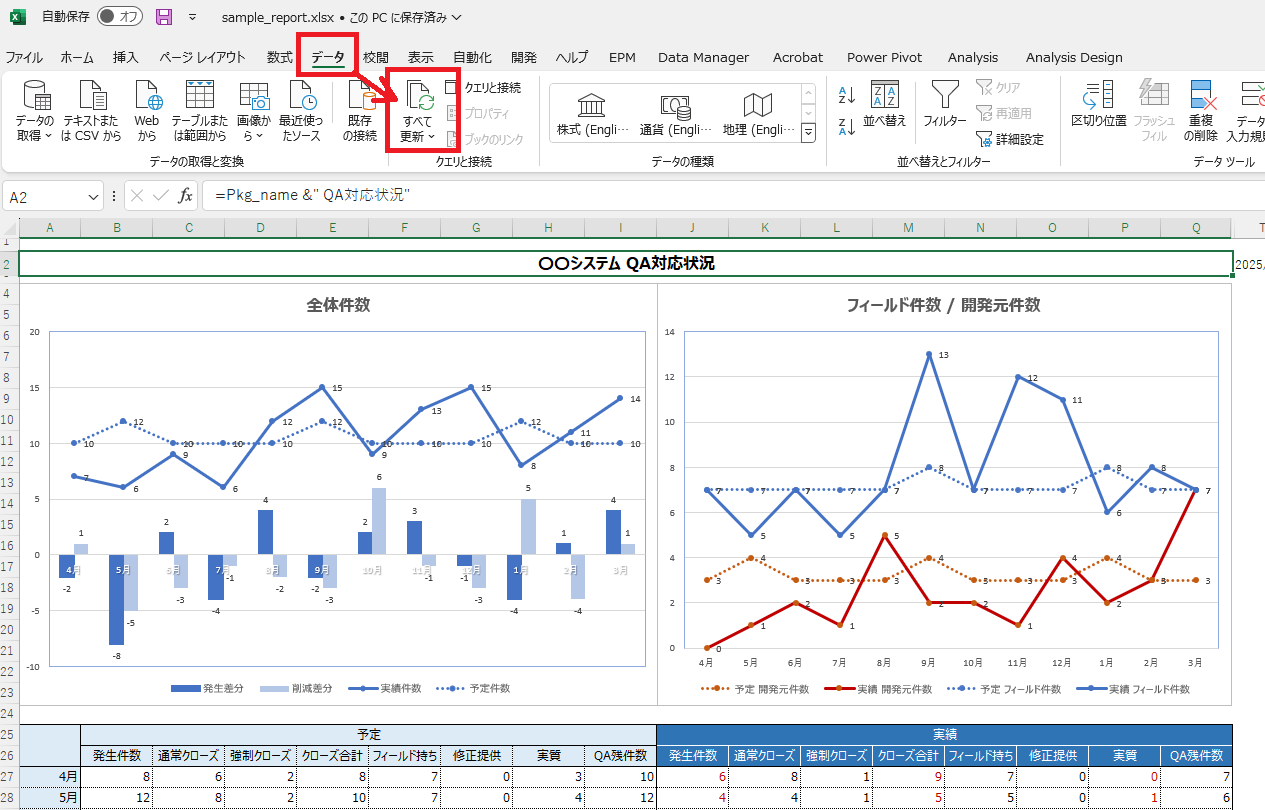
Task: Click the Name Box showing A2
Action: 45,197
